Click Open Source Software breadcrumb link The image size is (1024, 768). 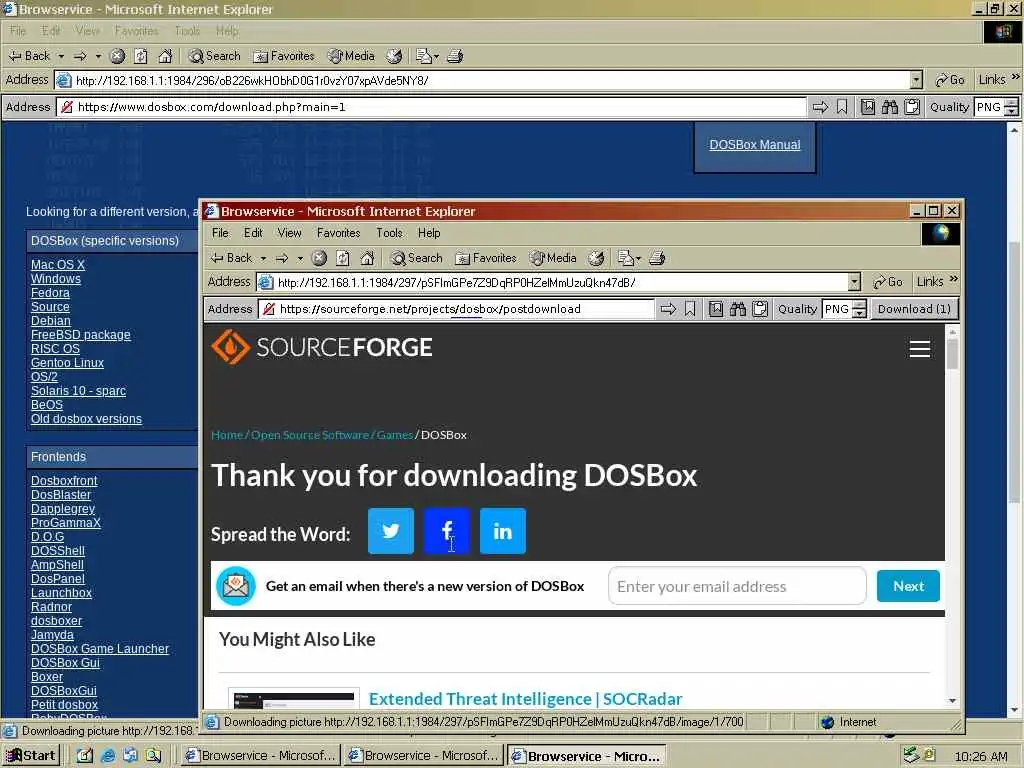click(310, 435)
